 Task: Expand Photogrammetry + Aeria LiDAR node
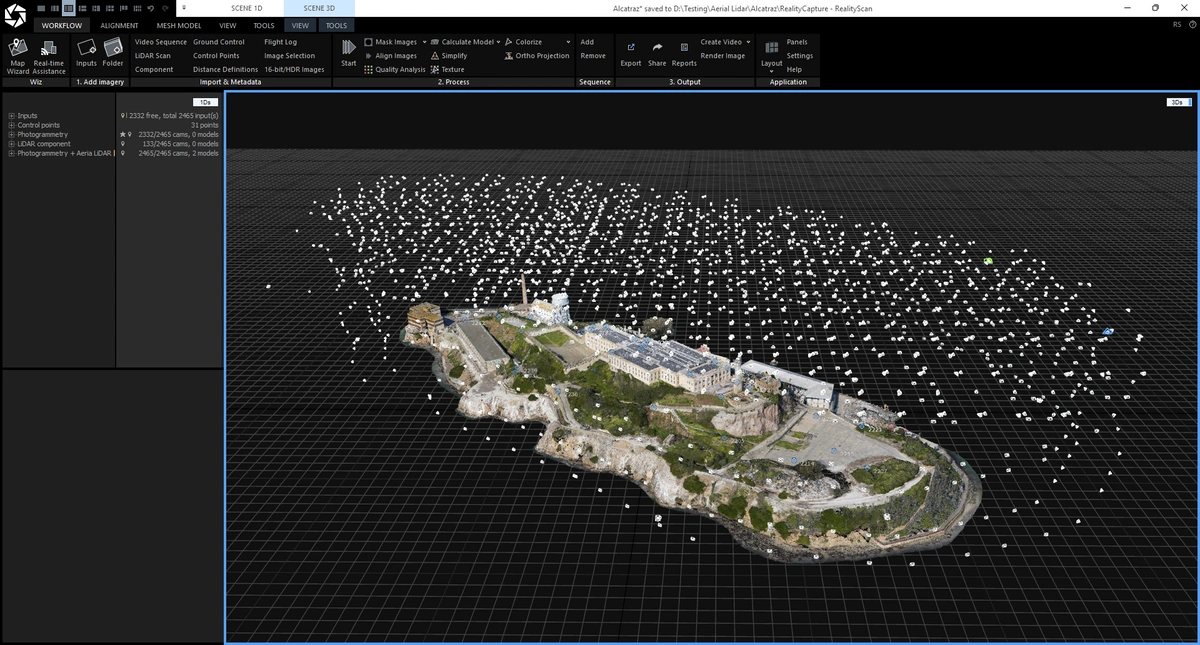click(x=11, y=153)
